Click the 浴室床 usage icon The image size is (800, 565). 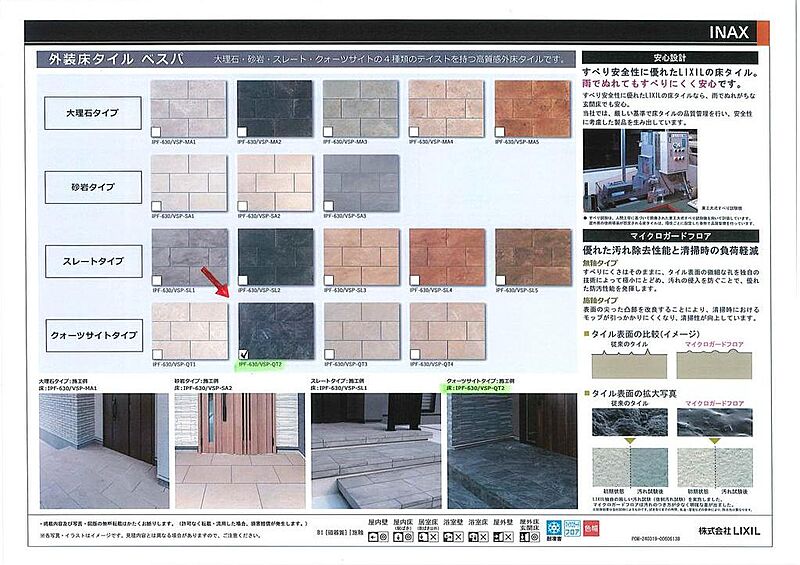click(478, 536)
